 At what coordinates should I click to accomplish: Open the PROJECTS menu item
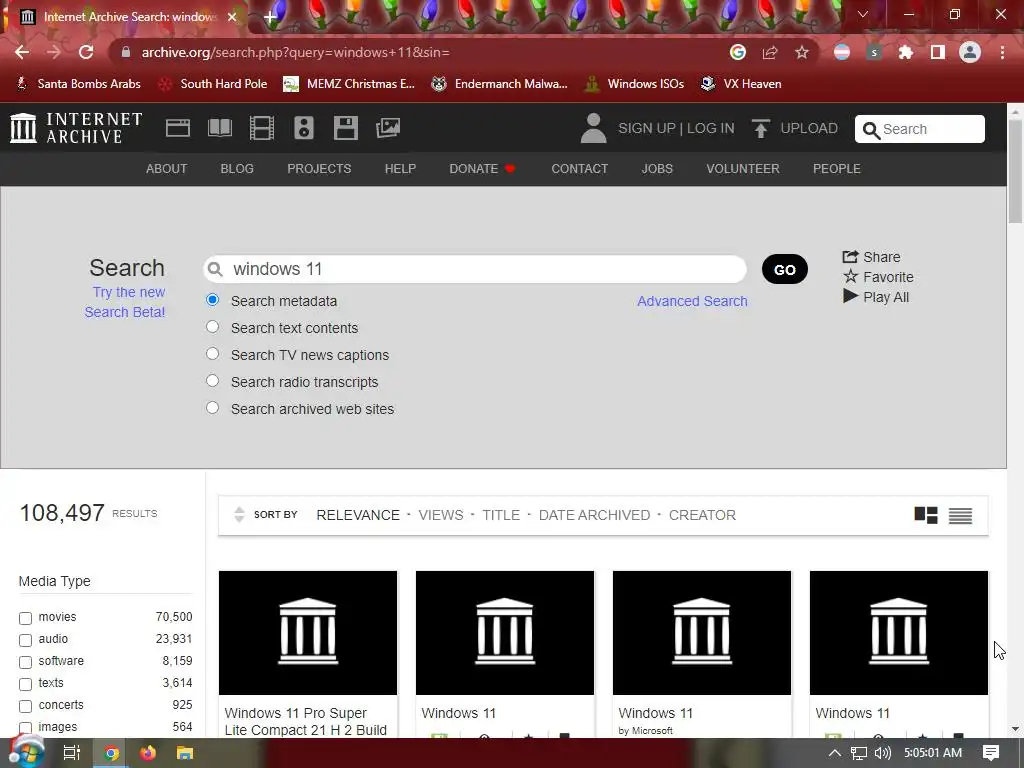pos(319,168)
